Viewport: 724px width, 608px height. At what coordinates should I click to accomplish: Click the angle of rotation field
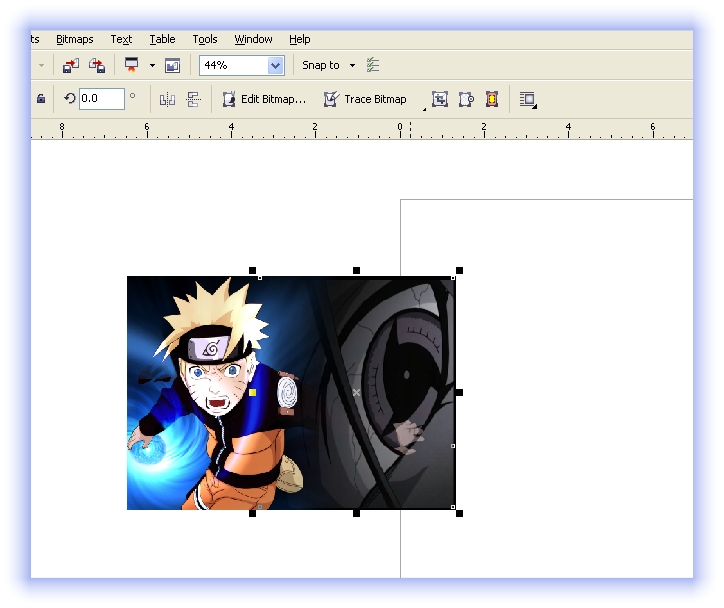(x=102, y=98)
